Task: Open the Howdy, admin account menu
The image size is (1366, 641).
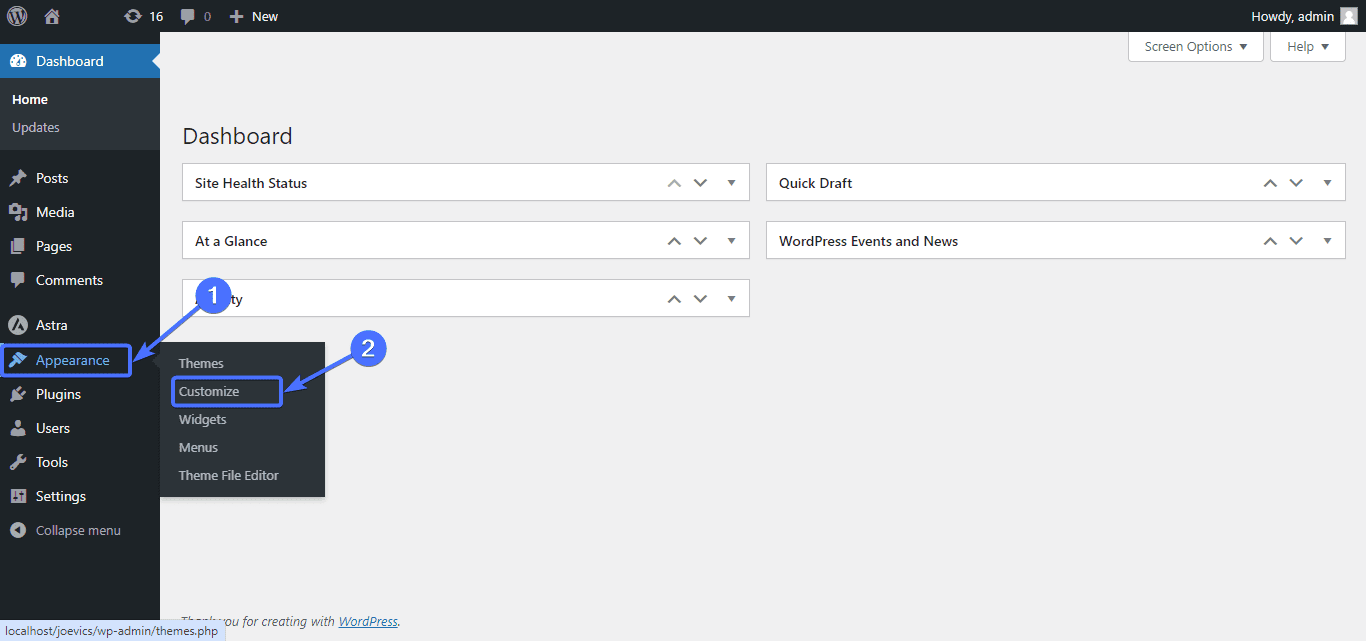Action: tap(1304, 16)
